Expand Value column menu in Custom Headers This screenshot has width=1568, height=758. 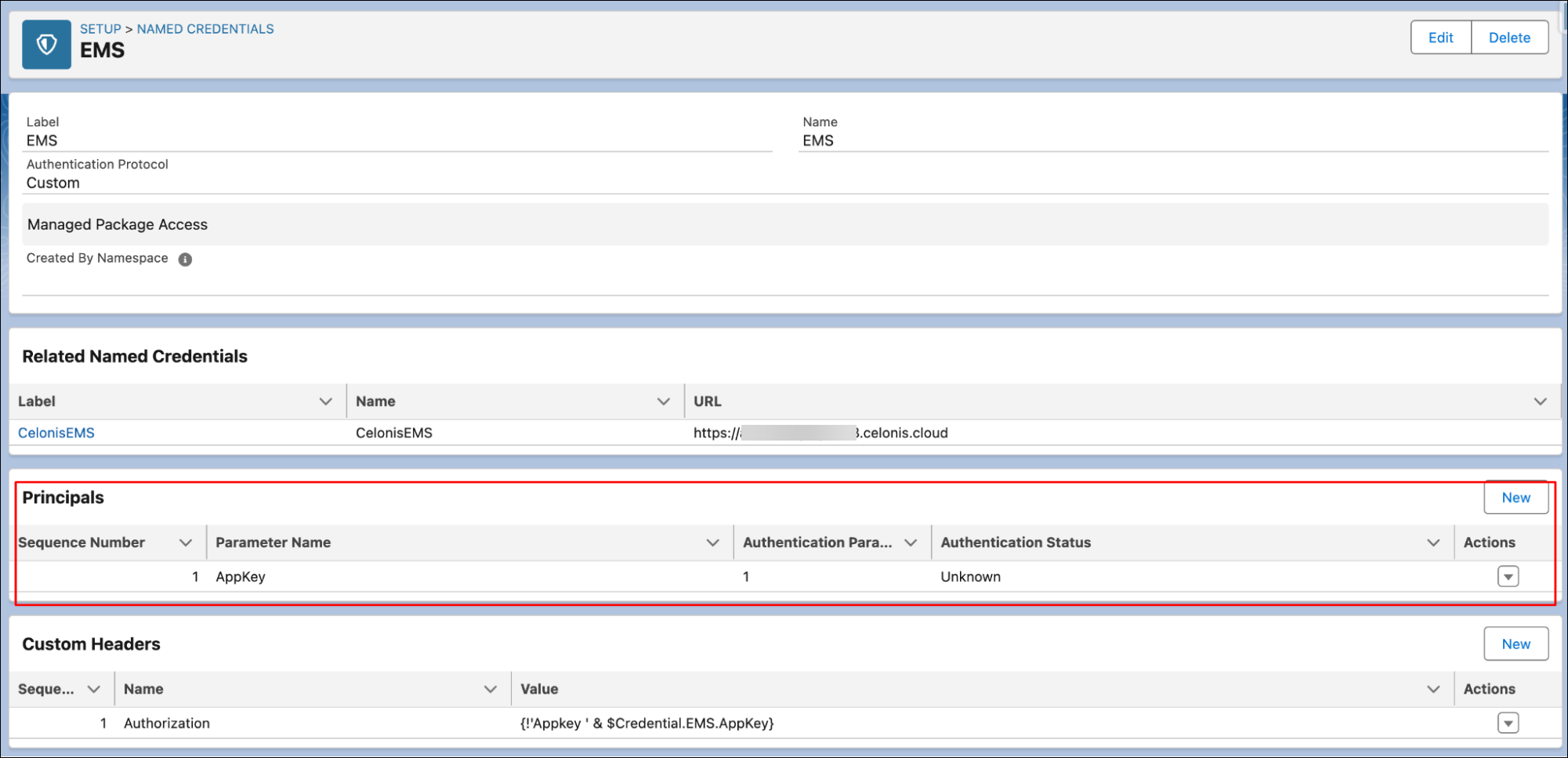(1433, 689)
